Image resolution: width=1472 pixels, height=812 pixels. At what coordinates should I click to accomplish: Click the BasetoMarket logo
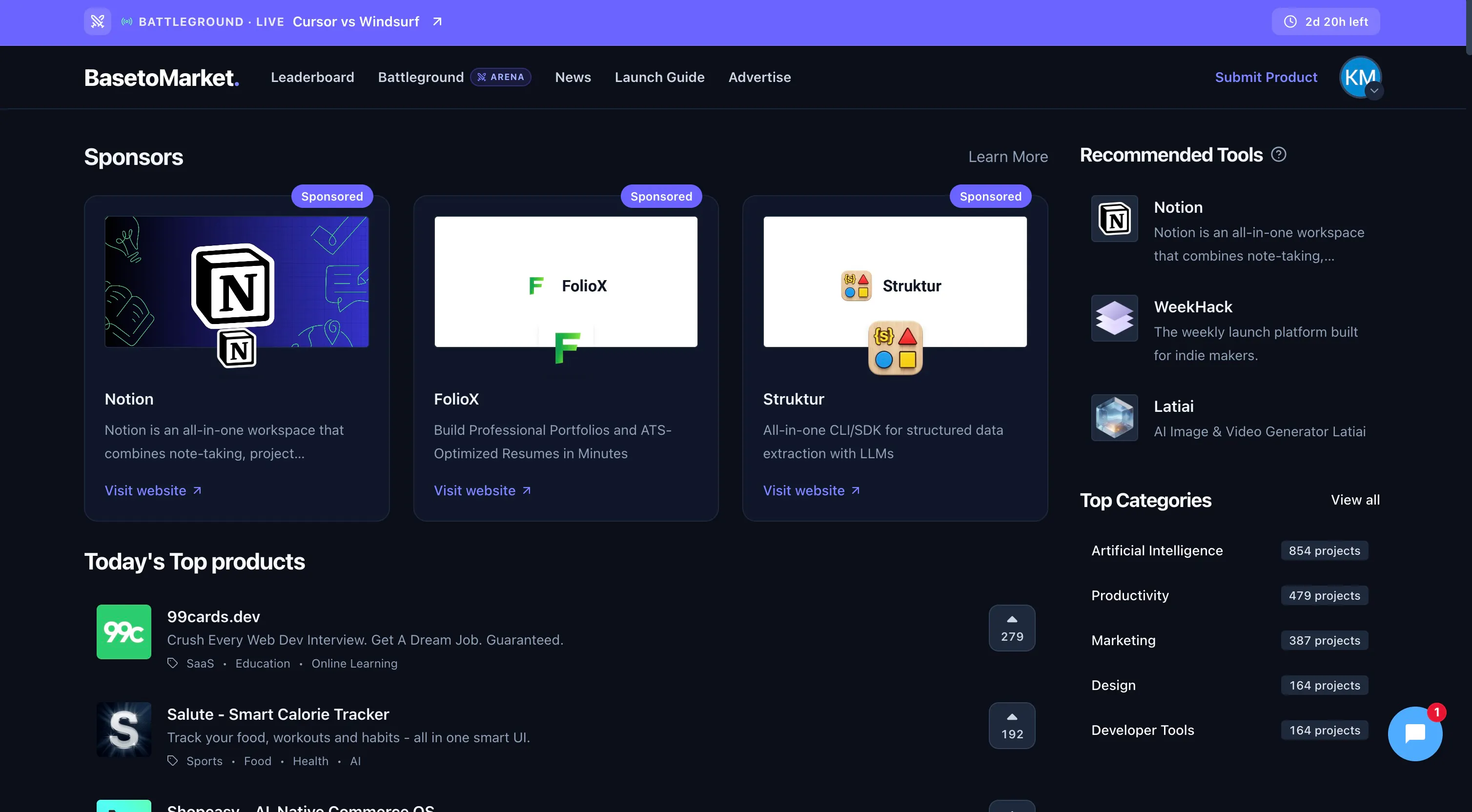162,77
